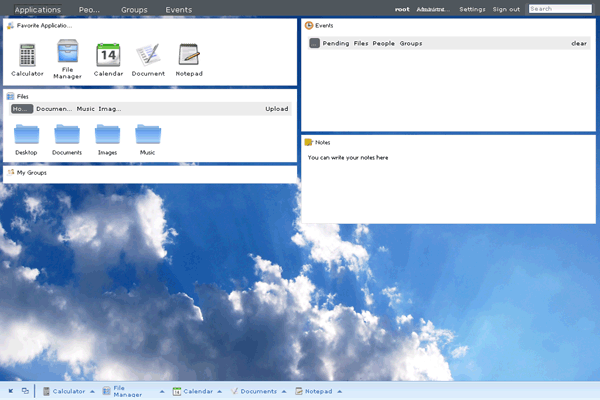Expand the arrow next to Calendar in taskbar

coord(220,391)
